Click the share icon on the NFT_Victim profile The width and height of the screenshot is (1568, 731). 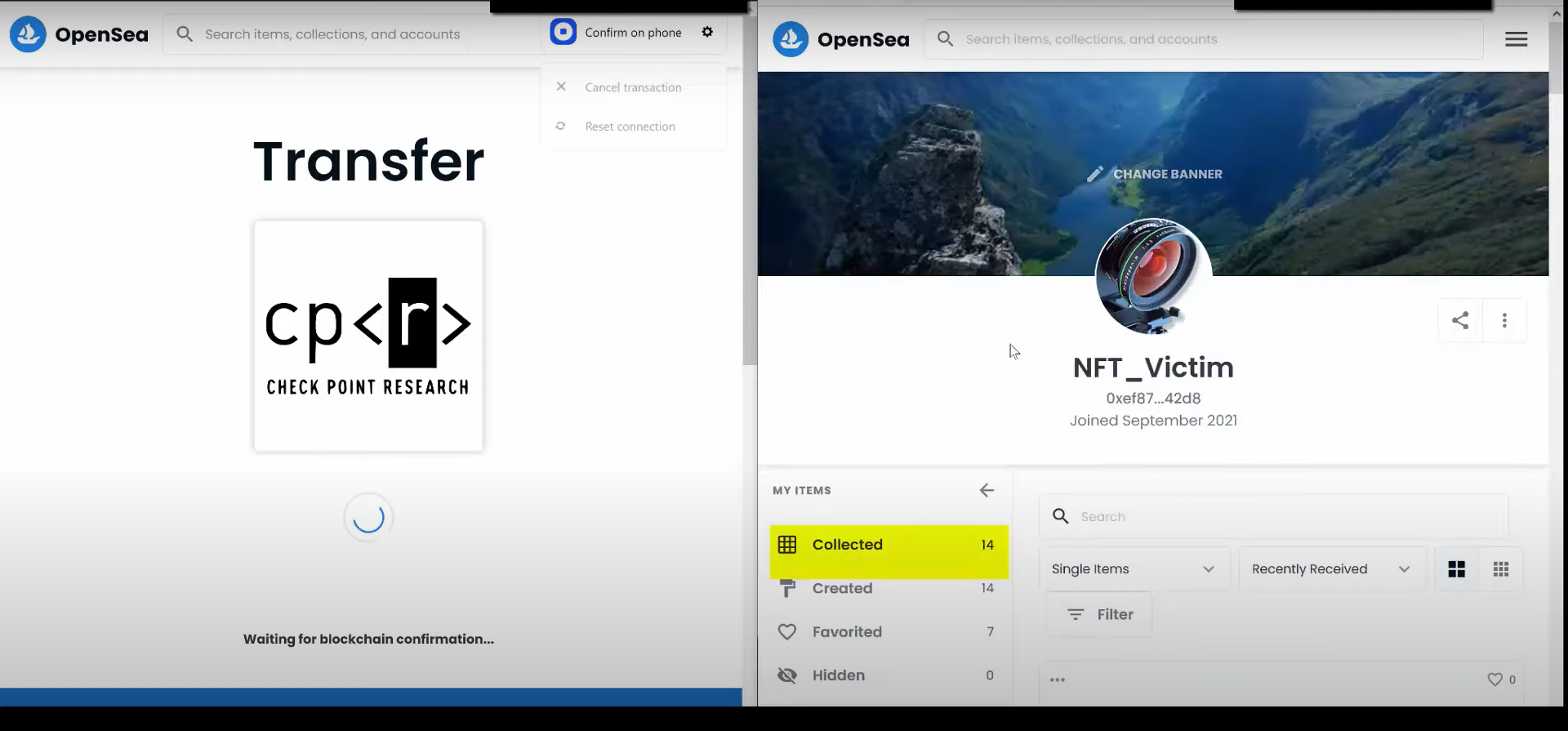1460,320
